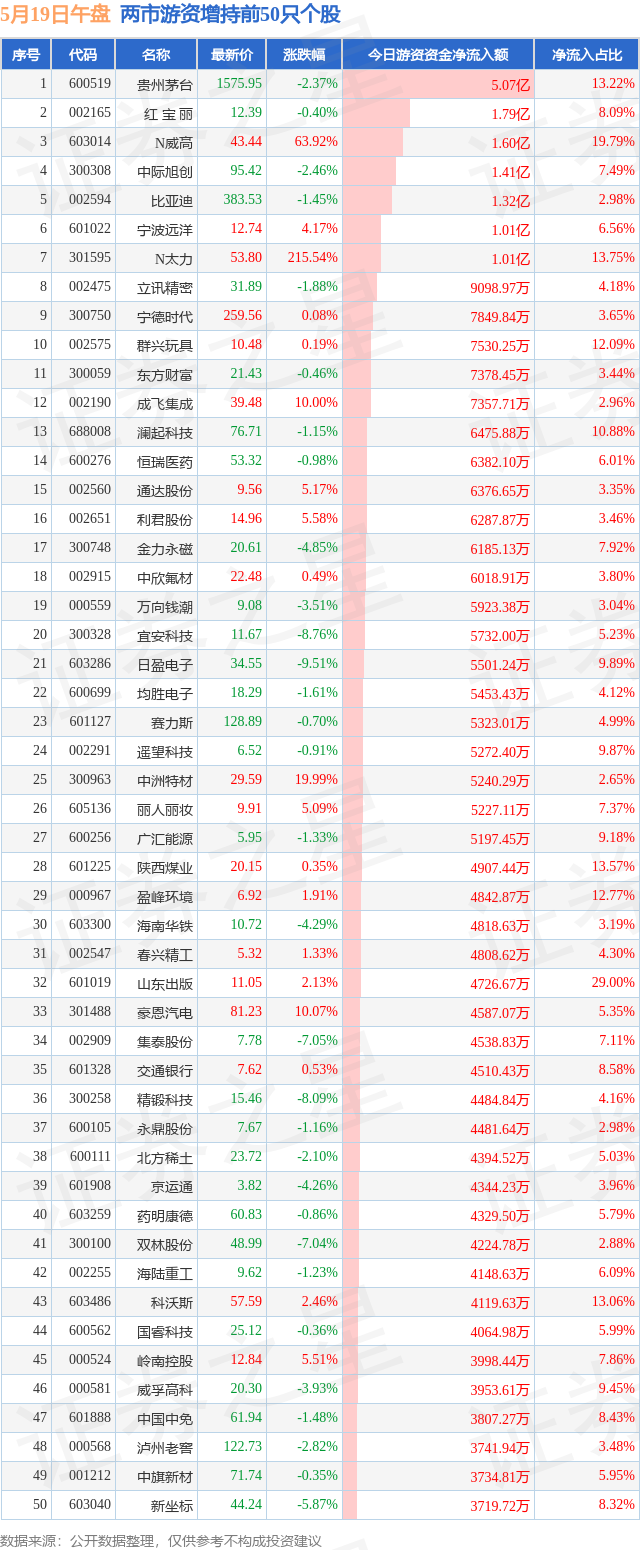
Task: Select the stock name 宁波远洋
Action: pos(165,229)
